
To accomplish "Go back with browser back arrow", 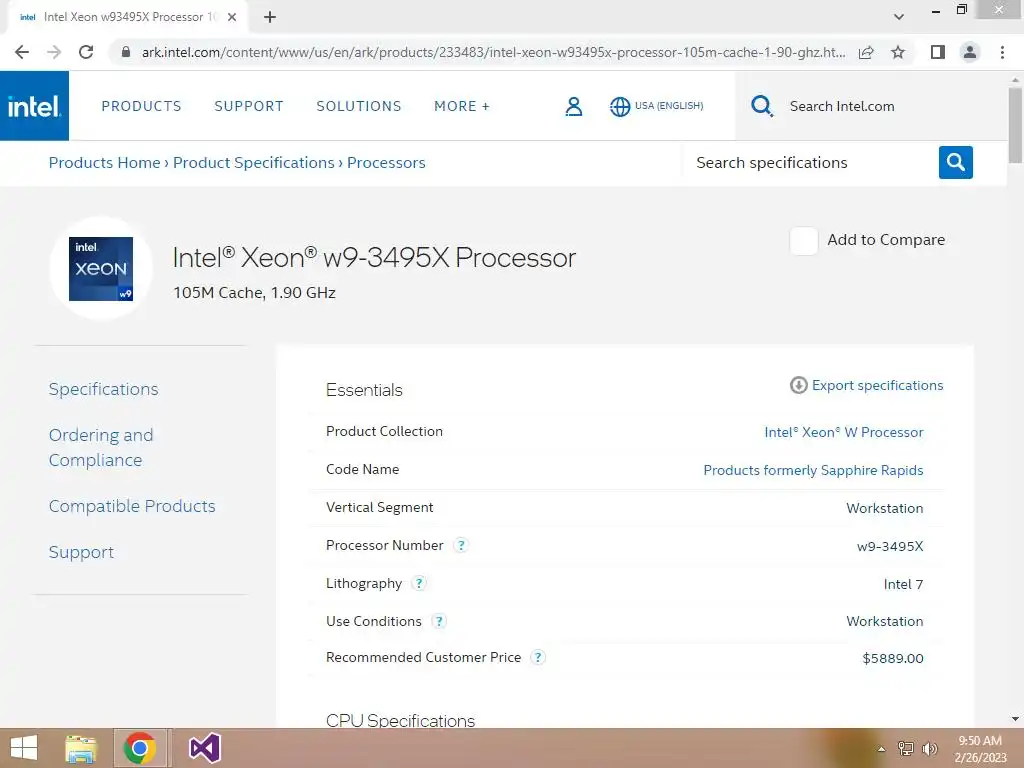I will click(x=22, y=52).
